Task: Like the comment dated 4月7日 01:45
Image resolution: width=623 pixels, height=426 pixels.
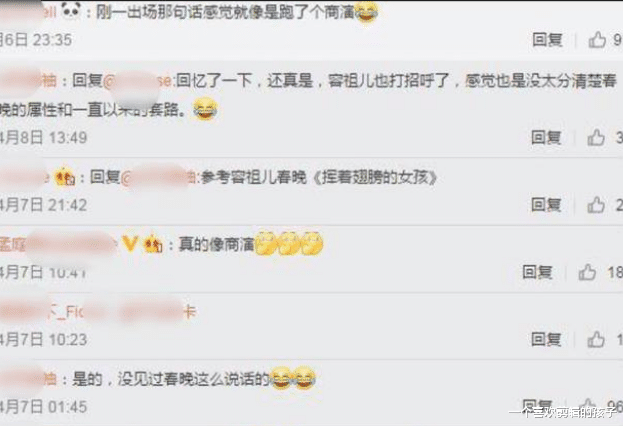Action: (587, 406)
